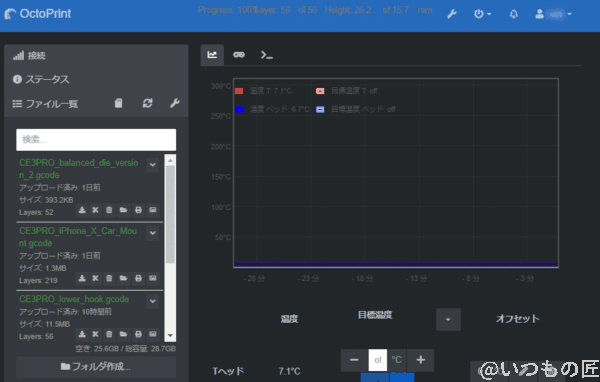Delete CE3PRO_iPhone_X_Car_Mount.gcode
The width and height of the screenshot is (600, 382).
pos(109,278)
